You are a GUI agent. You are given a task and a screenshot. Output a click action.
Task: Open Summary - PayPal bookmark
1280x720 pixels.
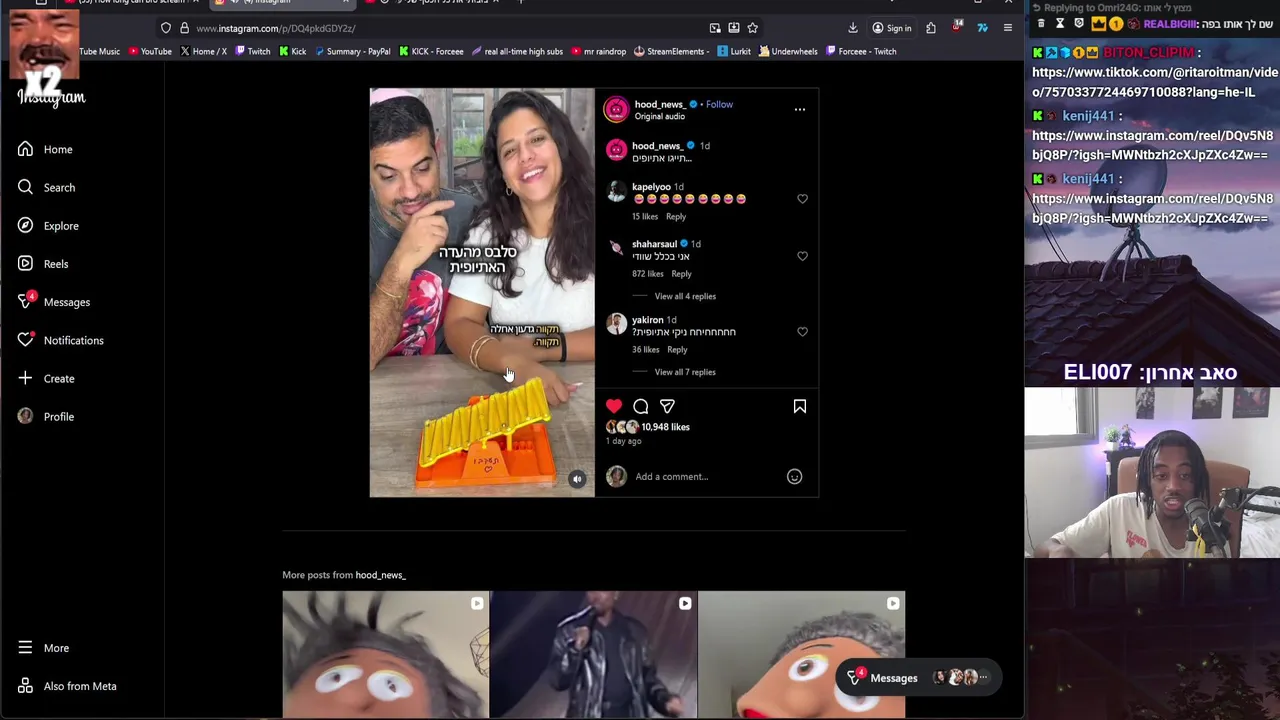(x=352, y=51)
